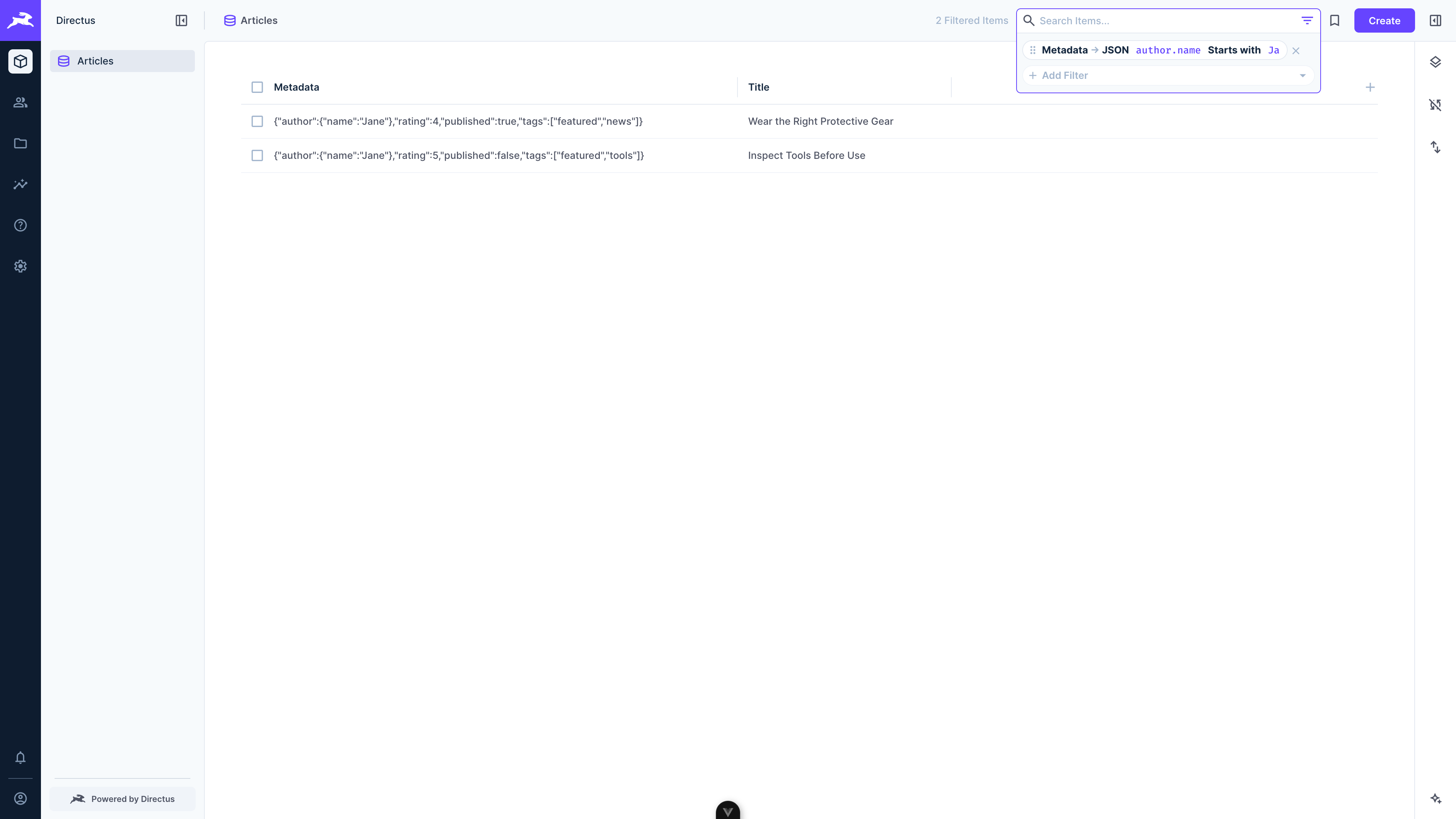Open the Help documentation icon
The height and width of the screenshot is (819, 1456).
pos(20,225)
